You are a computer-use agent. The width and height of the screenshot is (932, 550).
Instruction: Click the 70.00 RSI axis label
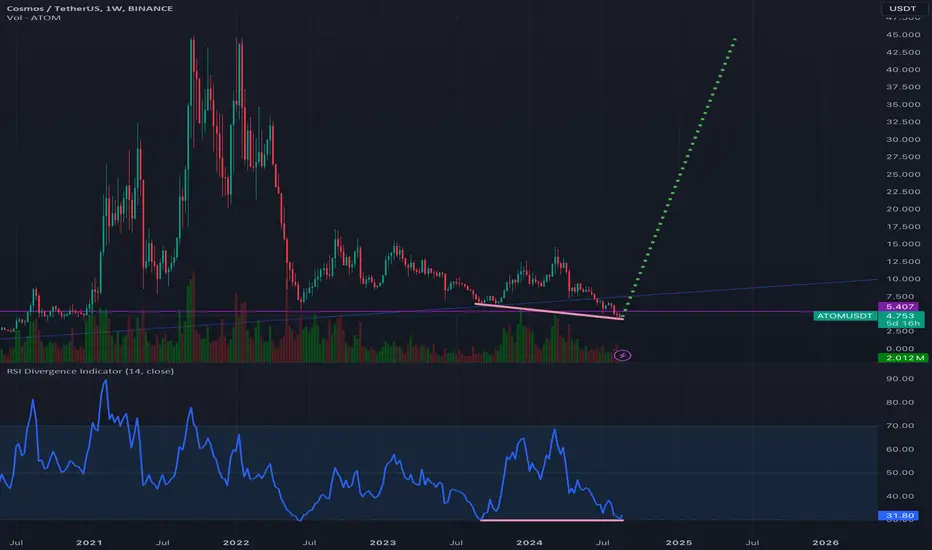click(900, 426)
